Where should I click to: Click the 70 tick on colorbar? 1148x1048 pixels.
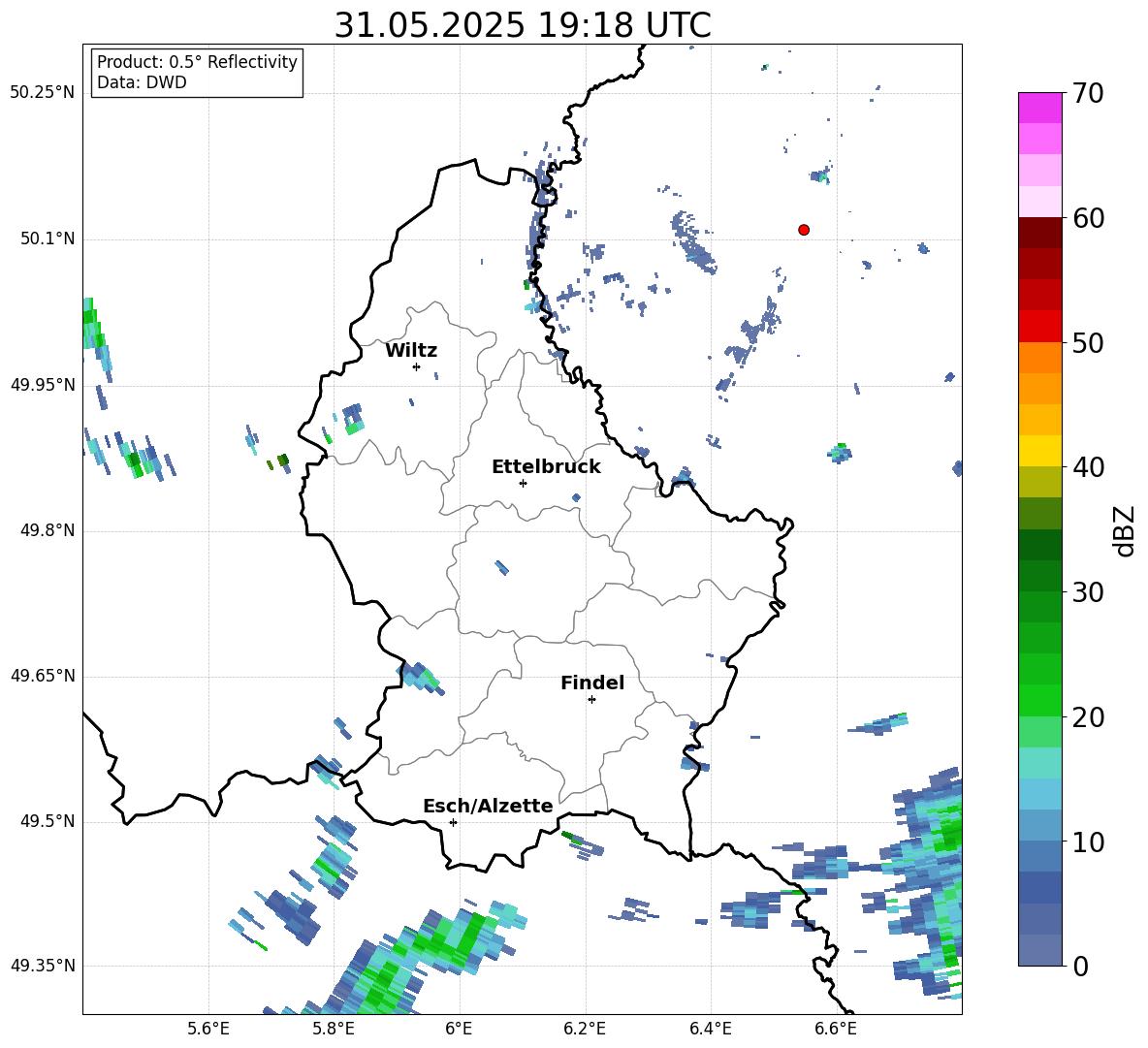(1088, 94)
